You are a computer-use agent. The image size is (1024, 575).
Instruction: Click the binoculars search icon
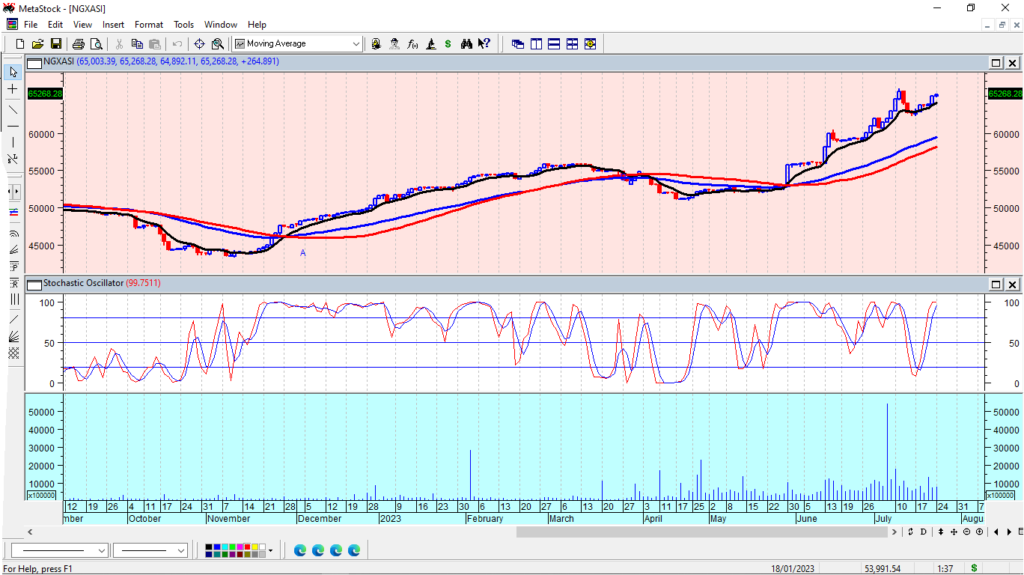466,44
